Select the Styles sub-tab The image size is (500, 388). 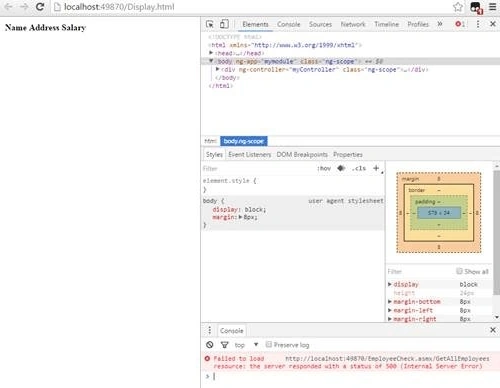(214, 154)
